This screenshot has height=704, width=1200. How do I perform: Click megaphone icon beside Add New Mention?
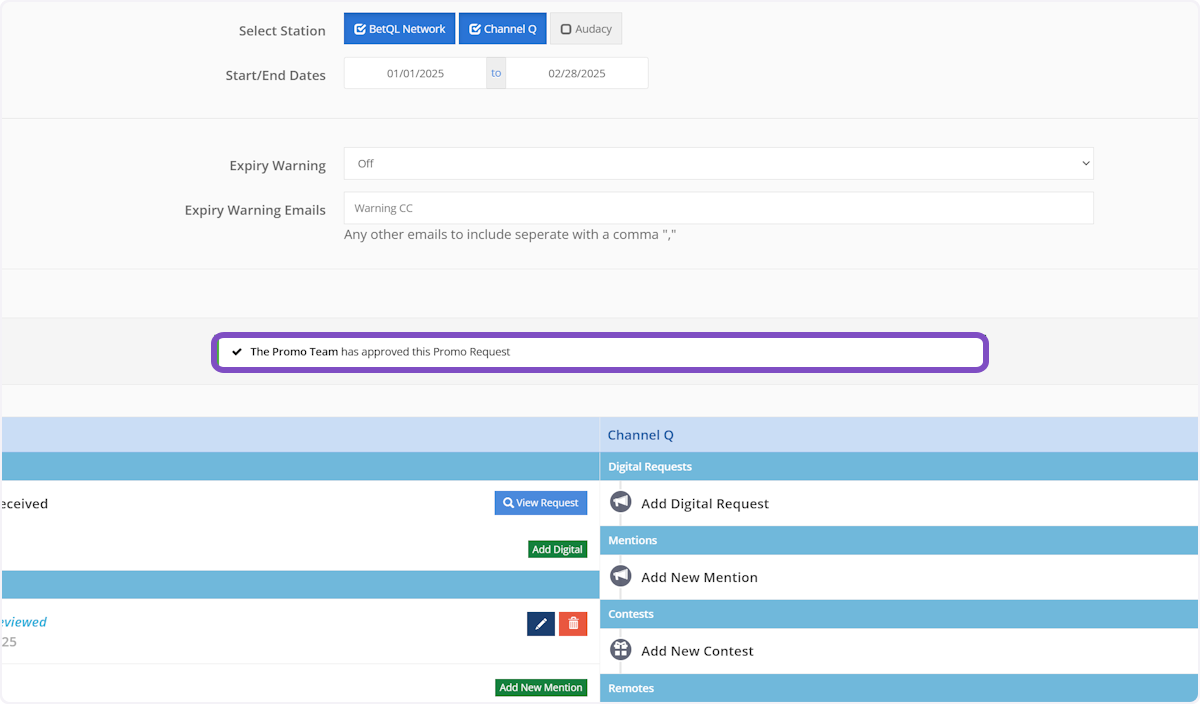coord(621,576)
